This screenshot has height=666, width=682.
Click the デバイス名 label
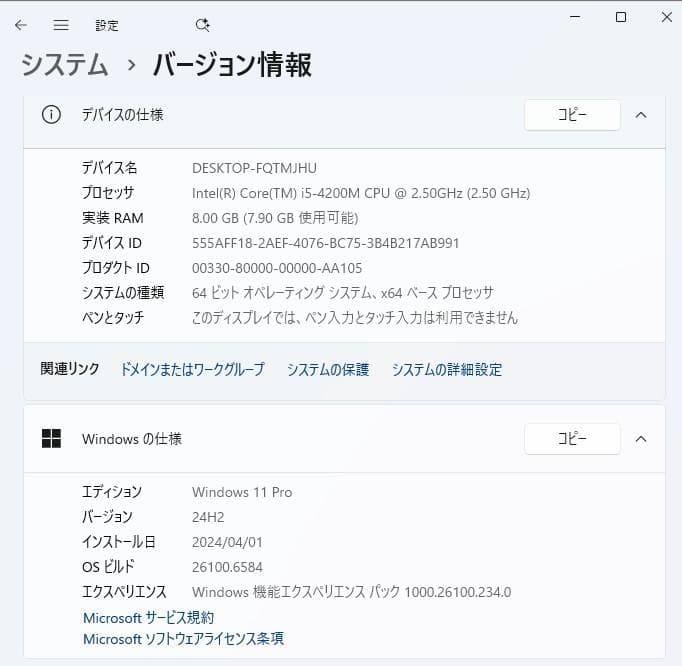point(109,168)
